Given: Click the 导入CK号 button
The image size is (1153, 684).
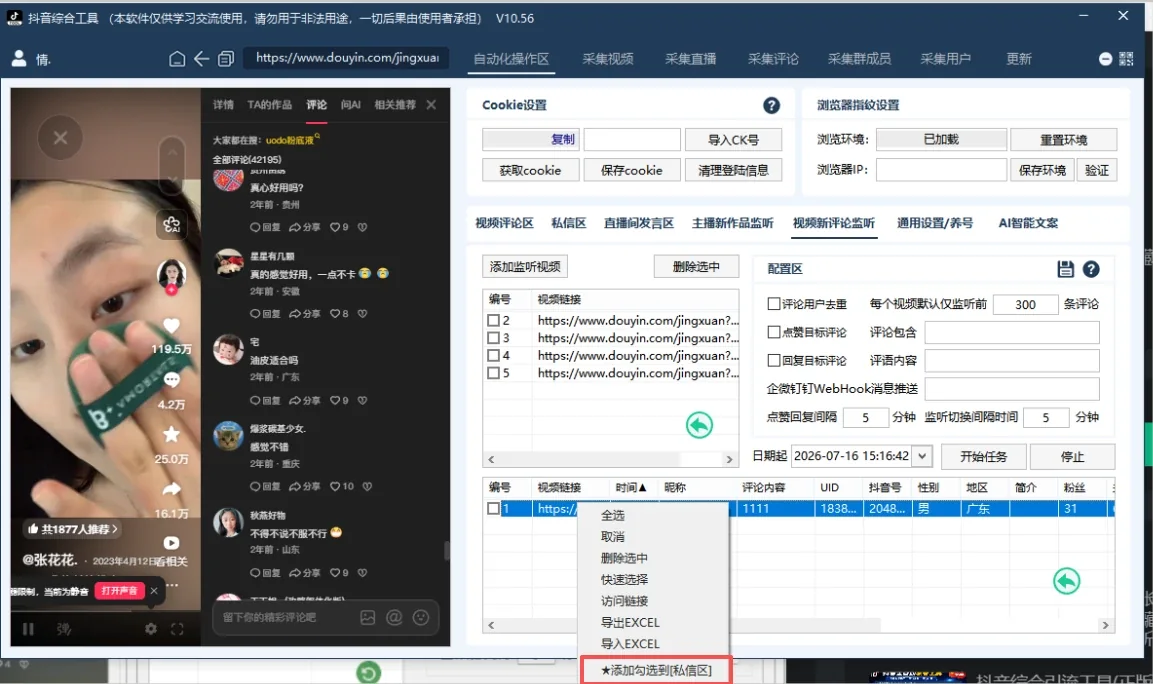Looking at the screenshot, I should (x=733, y=140).
